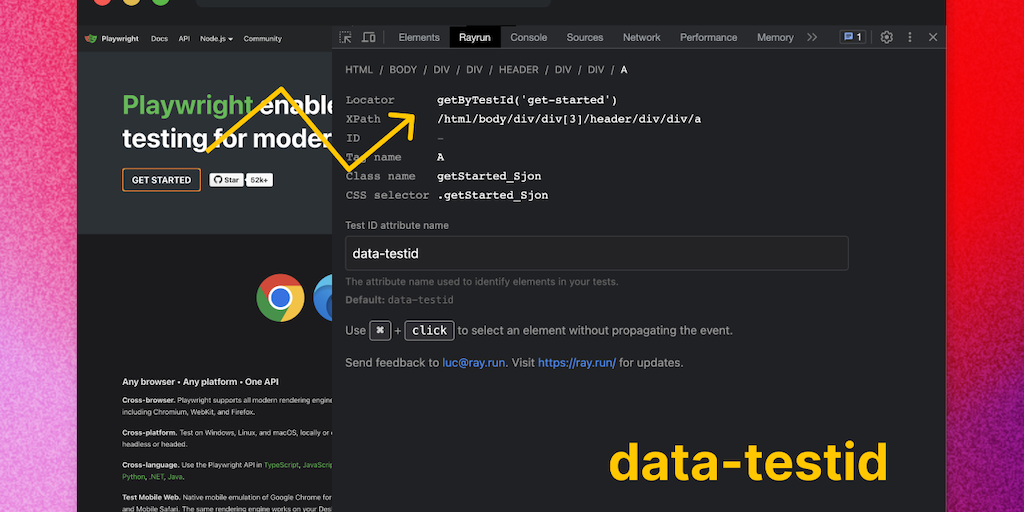Open the Sources tab

pyautogui.click(x=585, y=37)
